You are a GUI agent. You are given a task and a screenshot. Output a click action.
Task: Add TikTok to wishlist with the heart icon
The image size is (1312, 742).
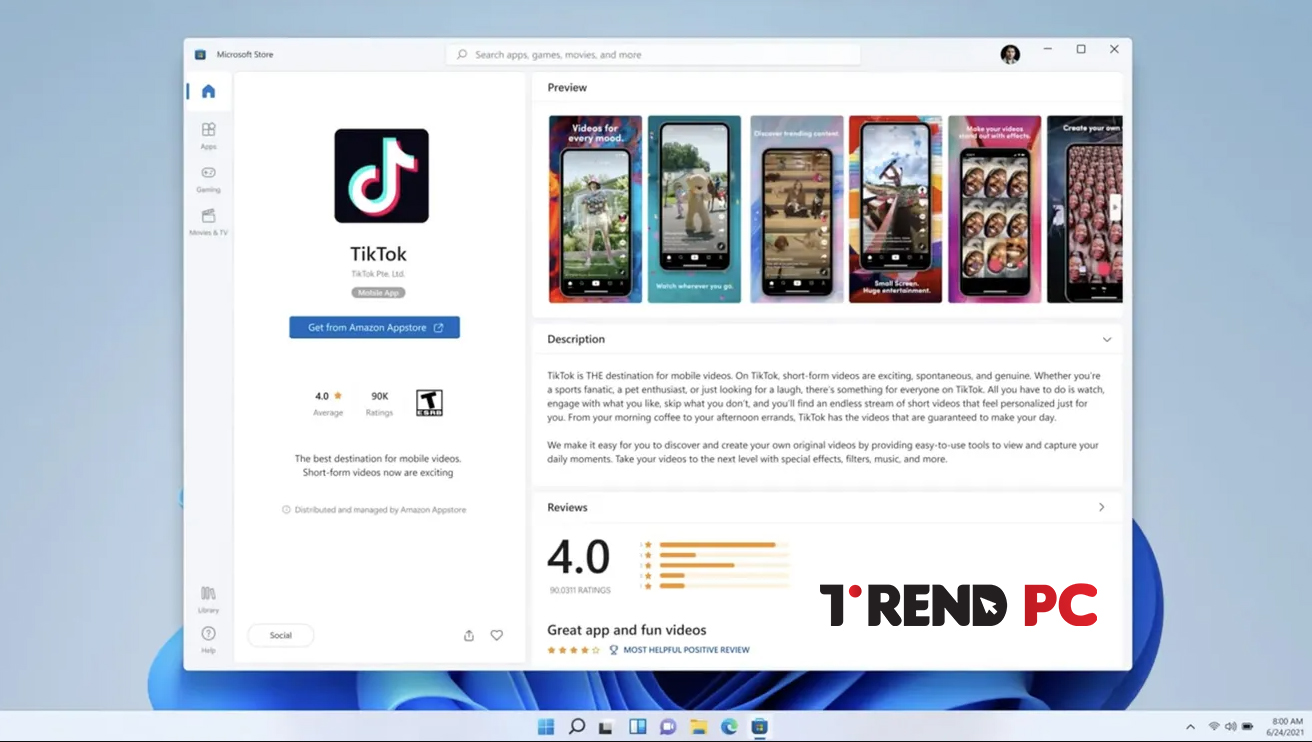point(496,635)
